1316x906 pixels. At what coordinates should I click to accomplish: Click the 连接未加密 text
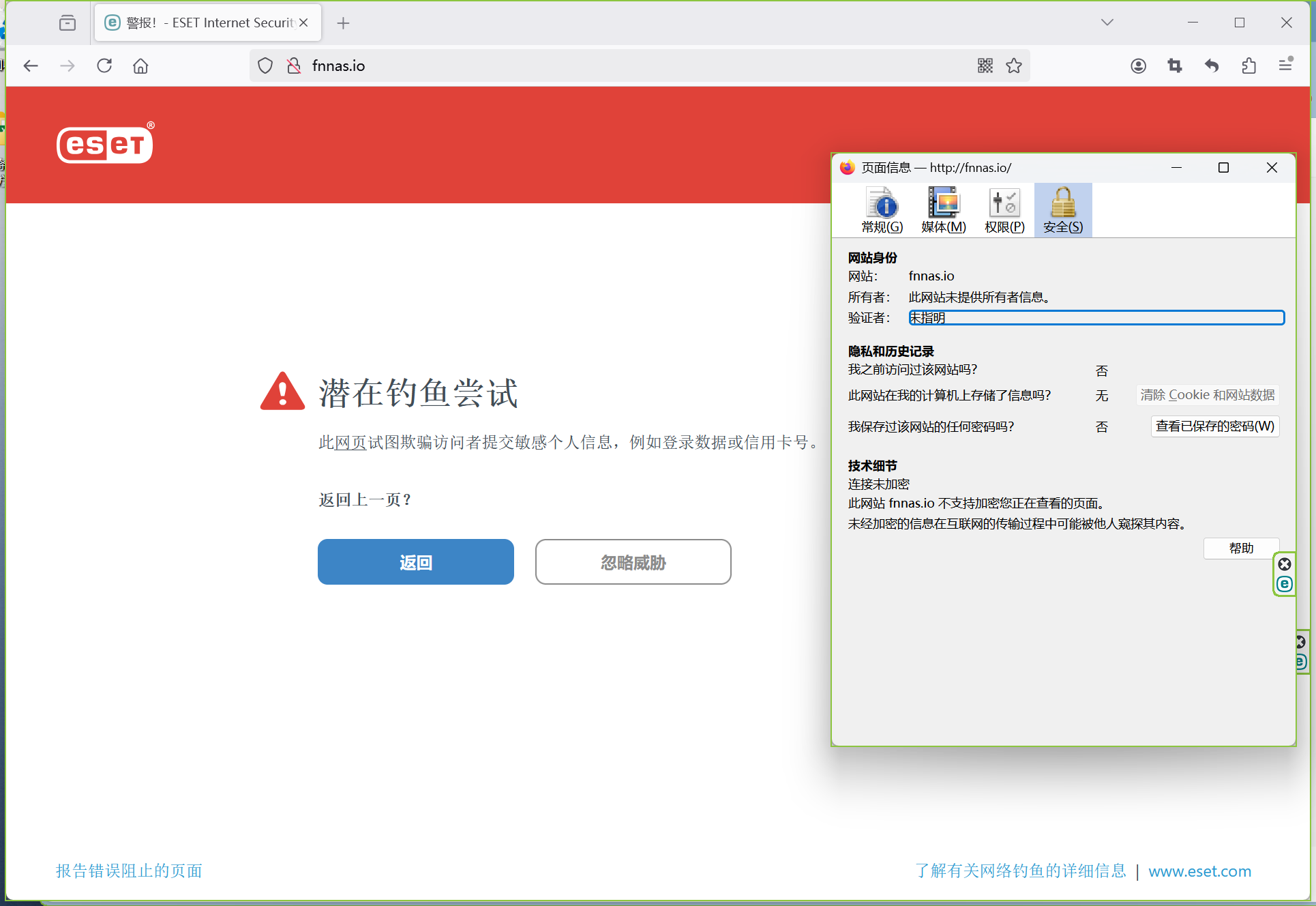(879, 484)
